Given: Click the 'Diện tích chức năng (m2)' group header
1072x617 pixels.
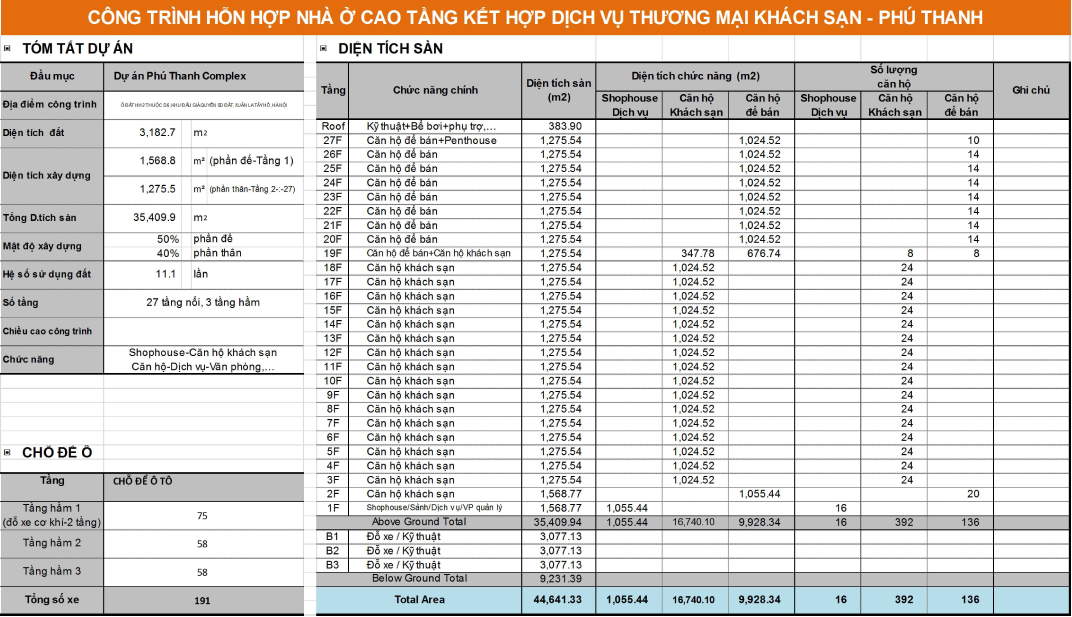Looking at the screenshot, I should tap(695, 76).
